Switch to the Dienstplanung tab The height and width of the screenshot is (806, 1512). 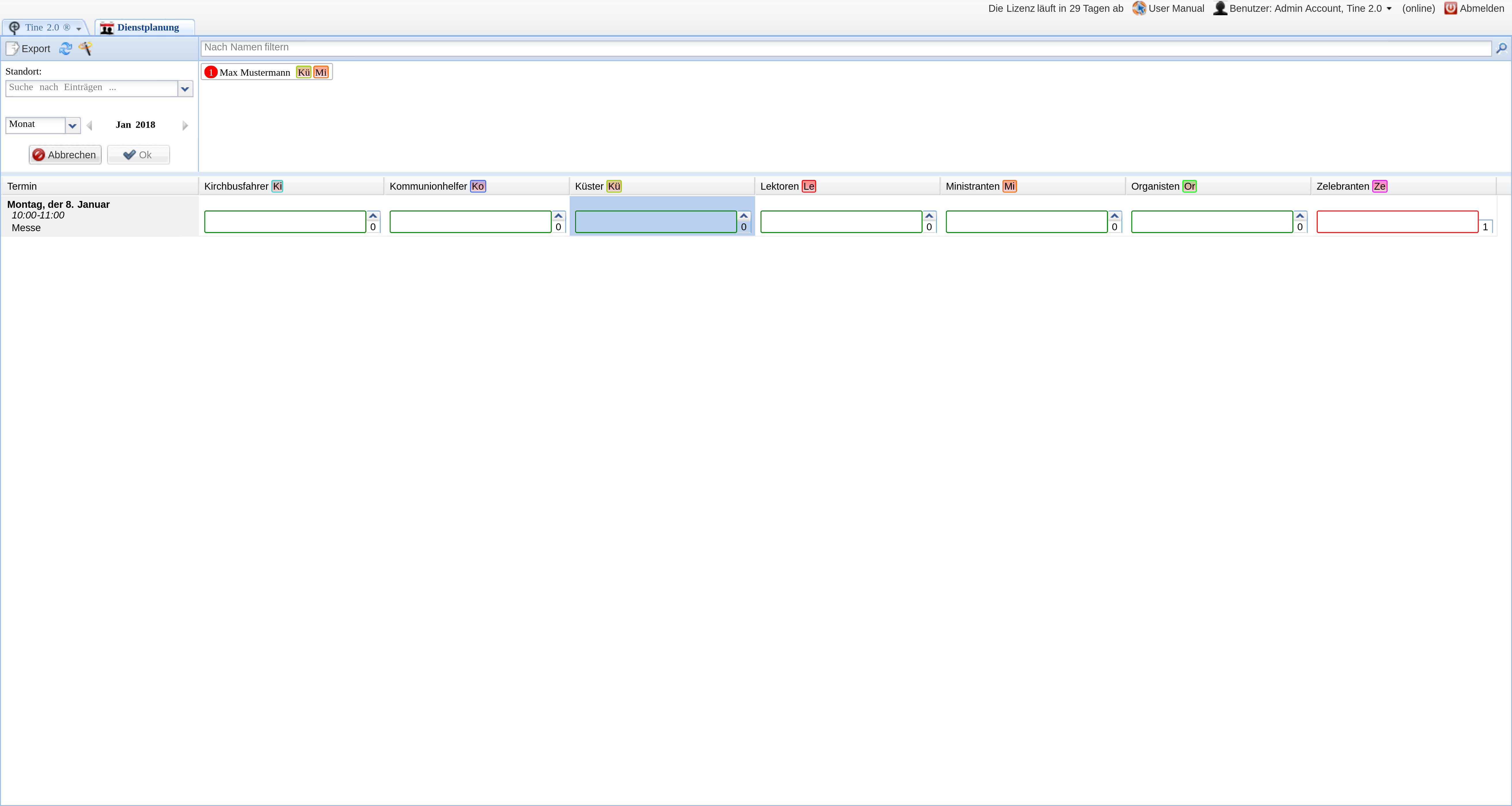click(144, 28)
